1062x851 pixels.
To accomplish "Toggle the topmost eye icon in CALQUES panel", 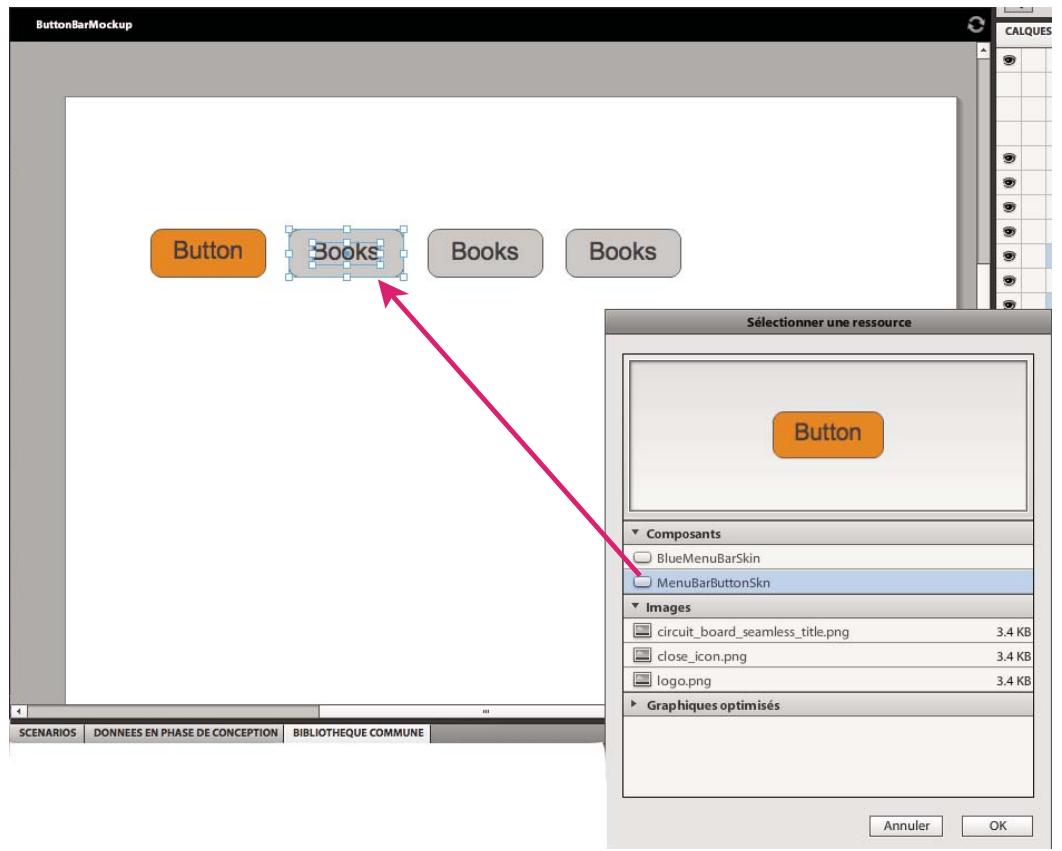I will click(1009, 60).
